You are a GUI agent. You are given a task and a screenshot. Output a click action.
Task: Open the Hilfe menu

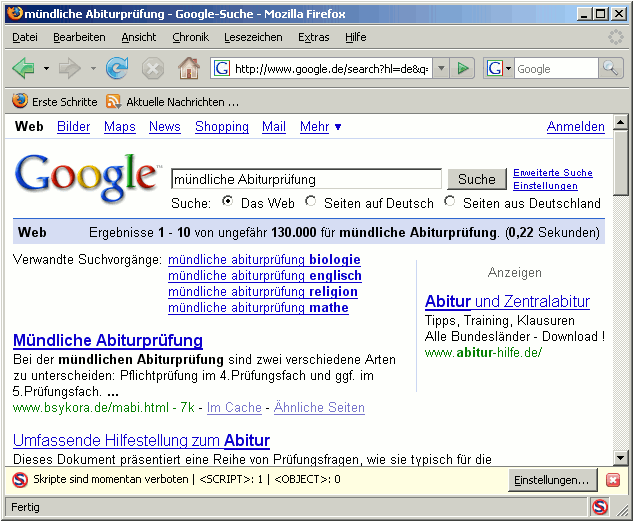(x=355, y=37)
